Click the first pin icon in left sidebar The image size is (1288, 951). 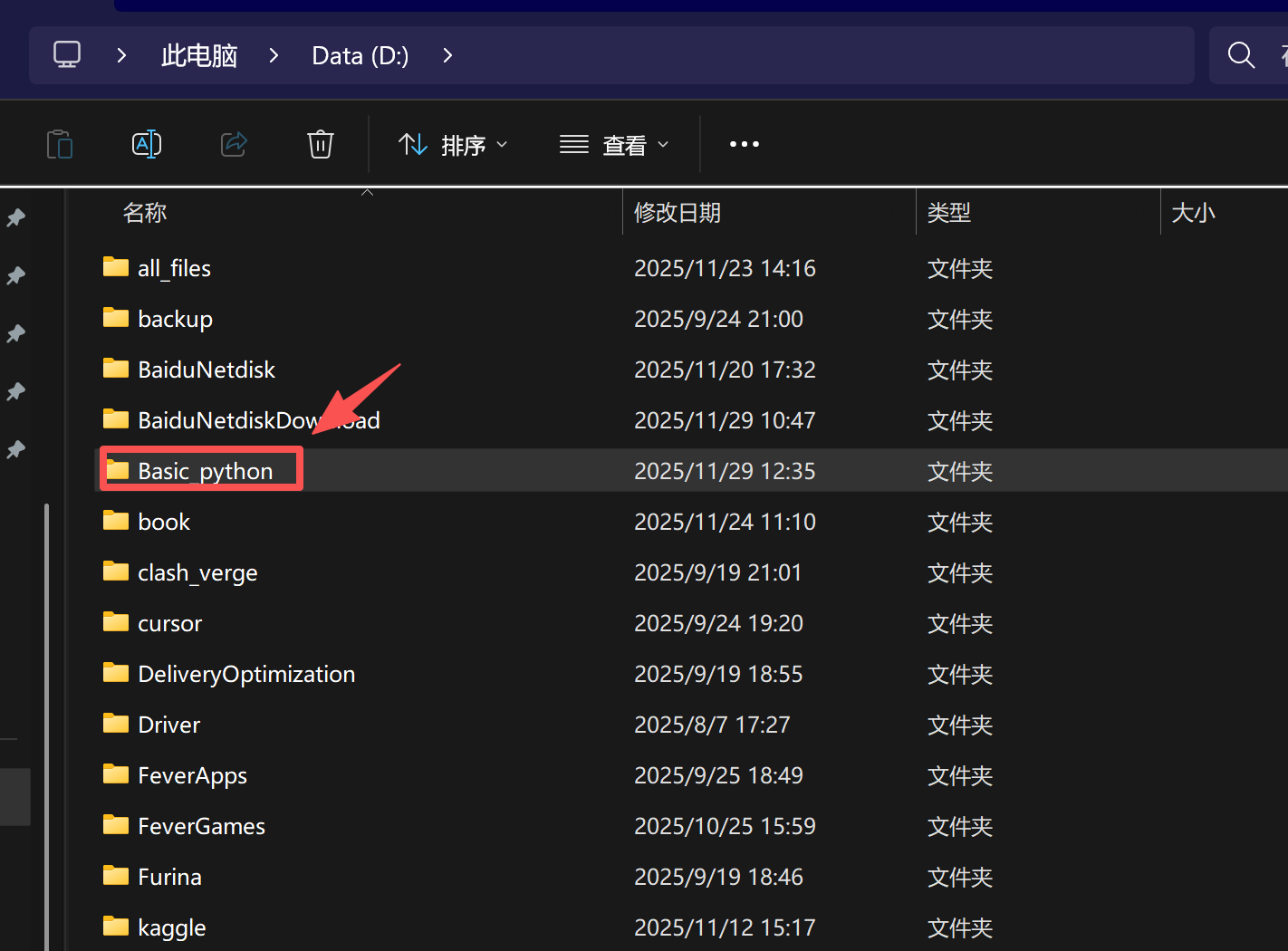pyautogui.click(x=16, y=217)
